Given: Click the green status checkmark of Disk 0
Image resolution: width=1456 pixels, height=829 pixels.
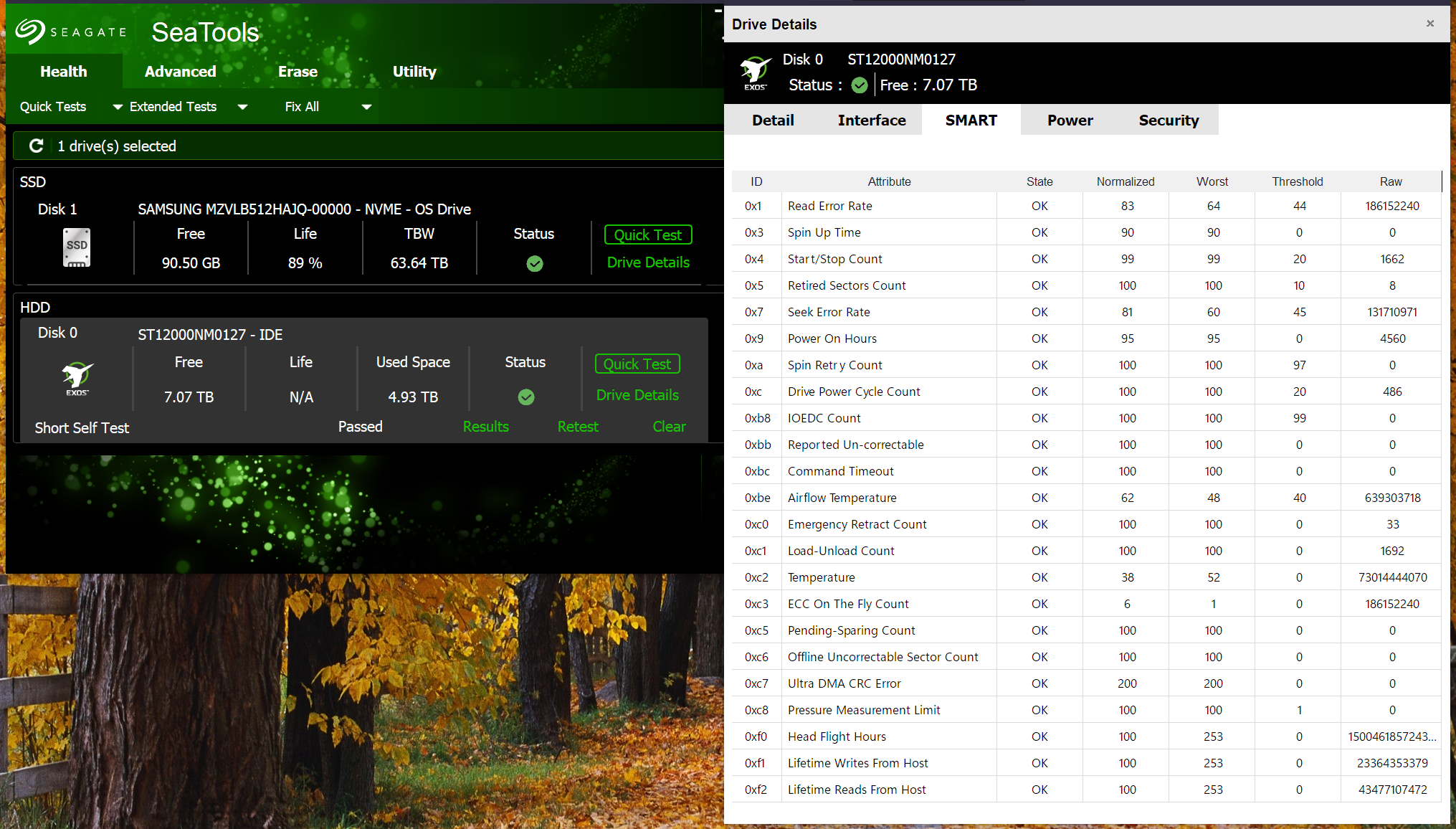Looking at the screenshot, I should pyautogui.click(x=525, y=397).
